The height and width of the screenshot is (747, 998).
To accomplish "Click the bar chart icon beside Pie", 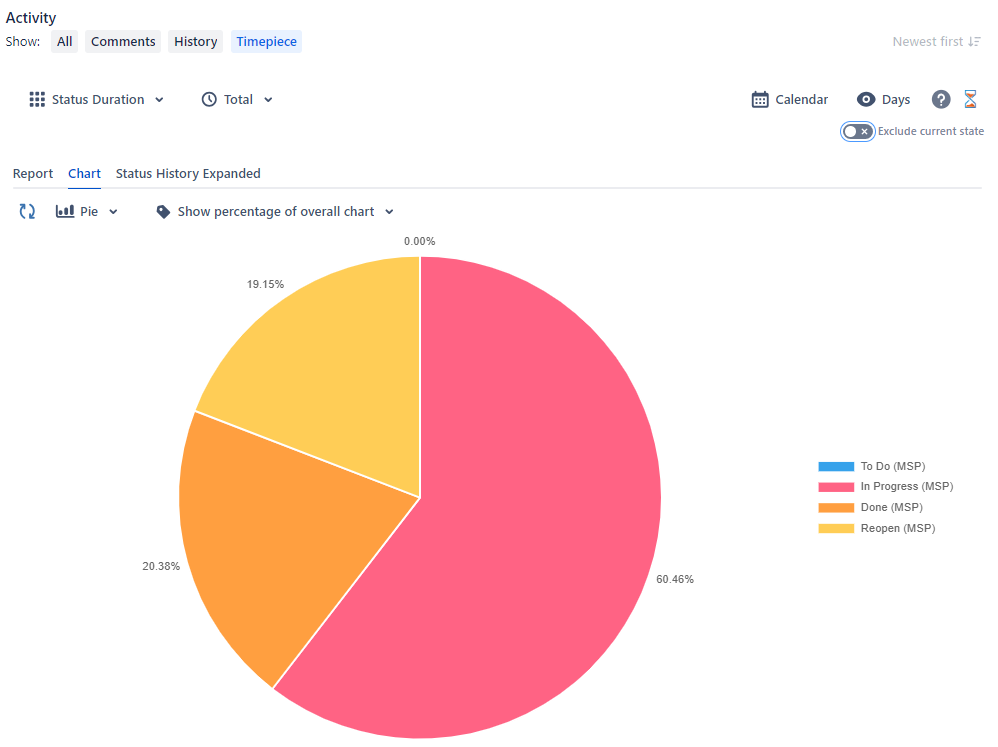I will click(x=65, y=211).
